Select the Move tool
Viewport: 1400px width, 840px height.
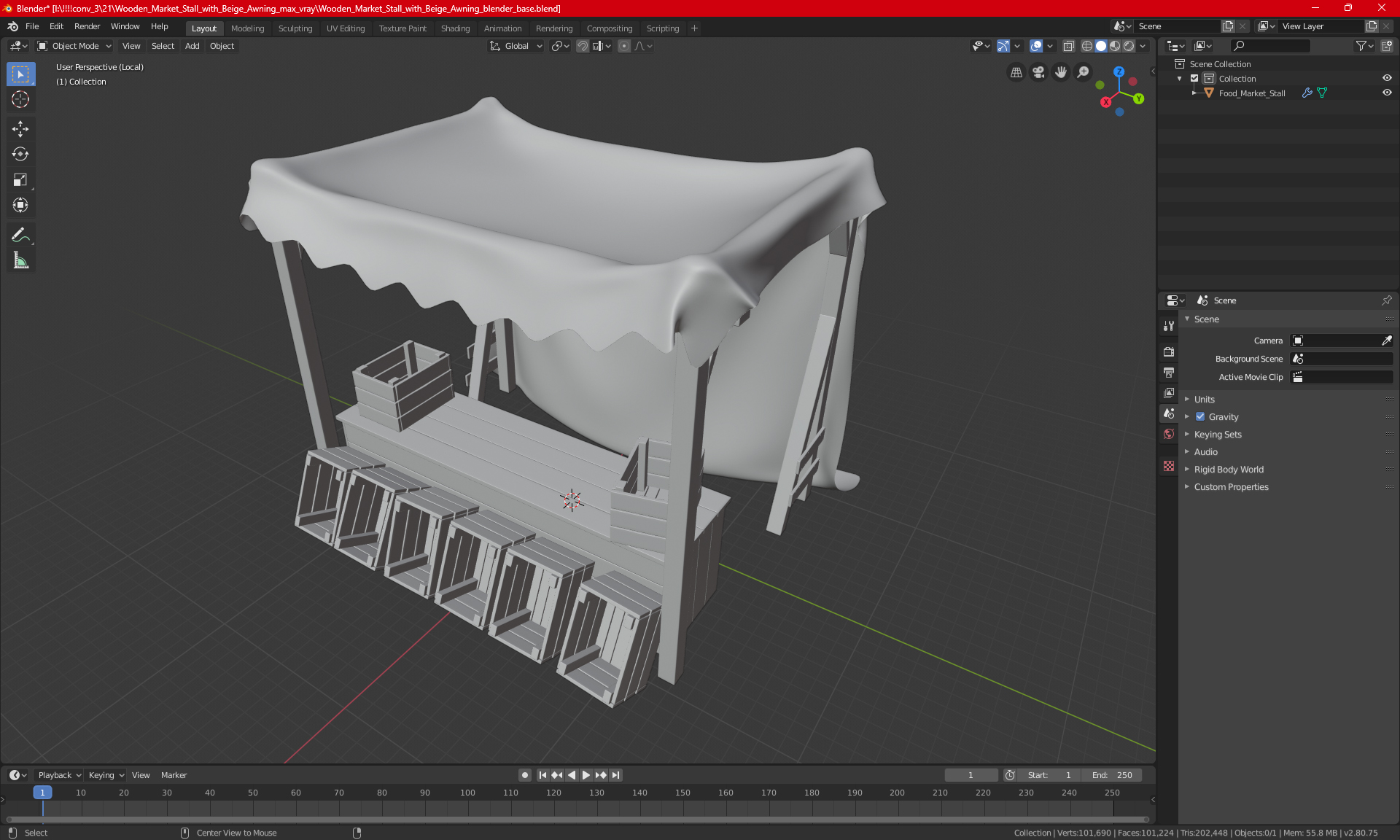tap(20, 129)
